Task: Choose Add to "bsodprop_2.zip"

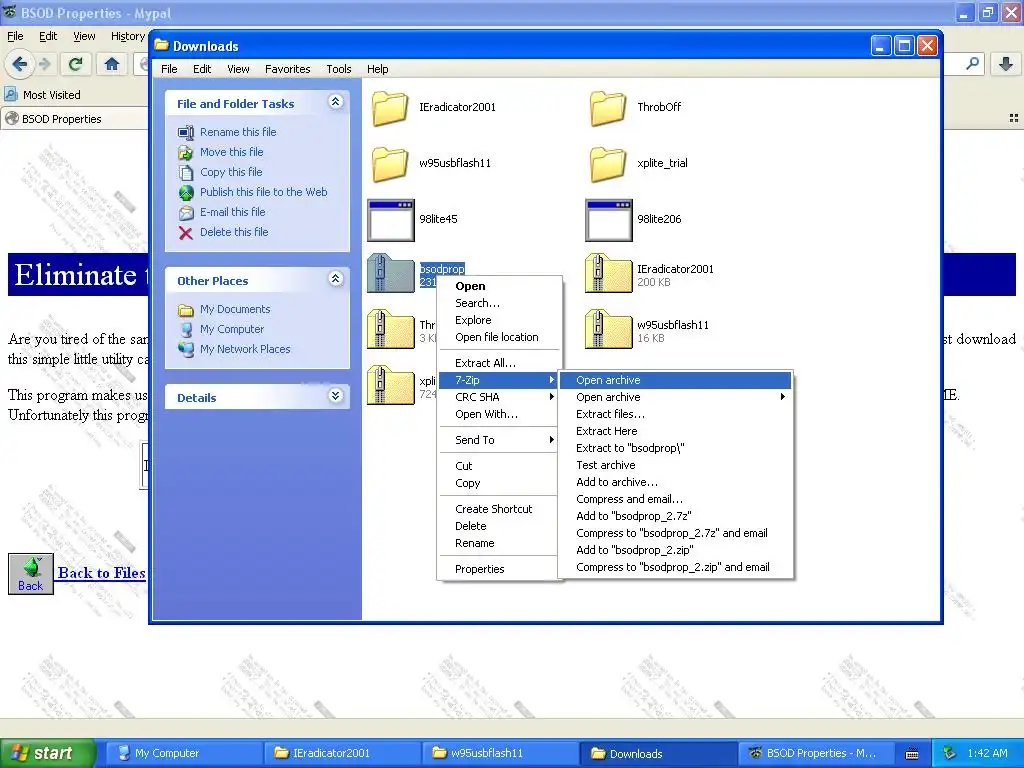Action: pyautogui.click(x=676, y=550)
